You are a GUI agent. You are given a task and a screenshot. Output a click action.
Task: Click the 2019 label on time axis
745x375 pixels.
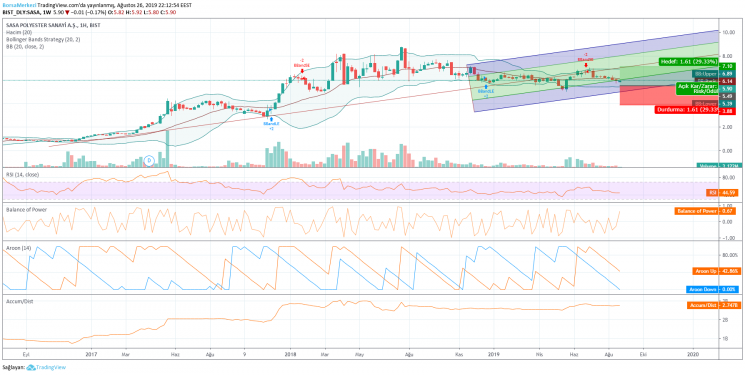(494, 354)
